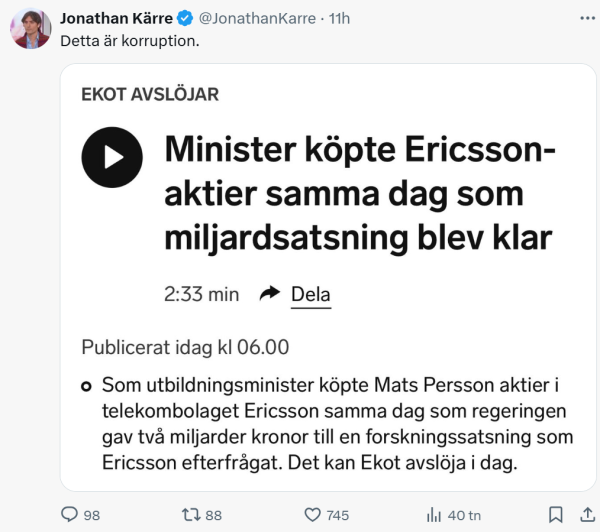
Task: Click the Publicerat idag kl 06.00 text
Action: (185, 347)
